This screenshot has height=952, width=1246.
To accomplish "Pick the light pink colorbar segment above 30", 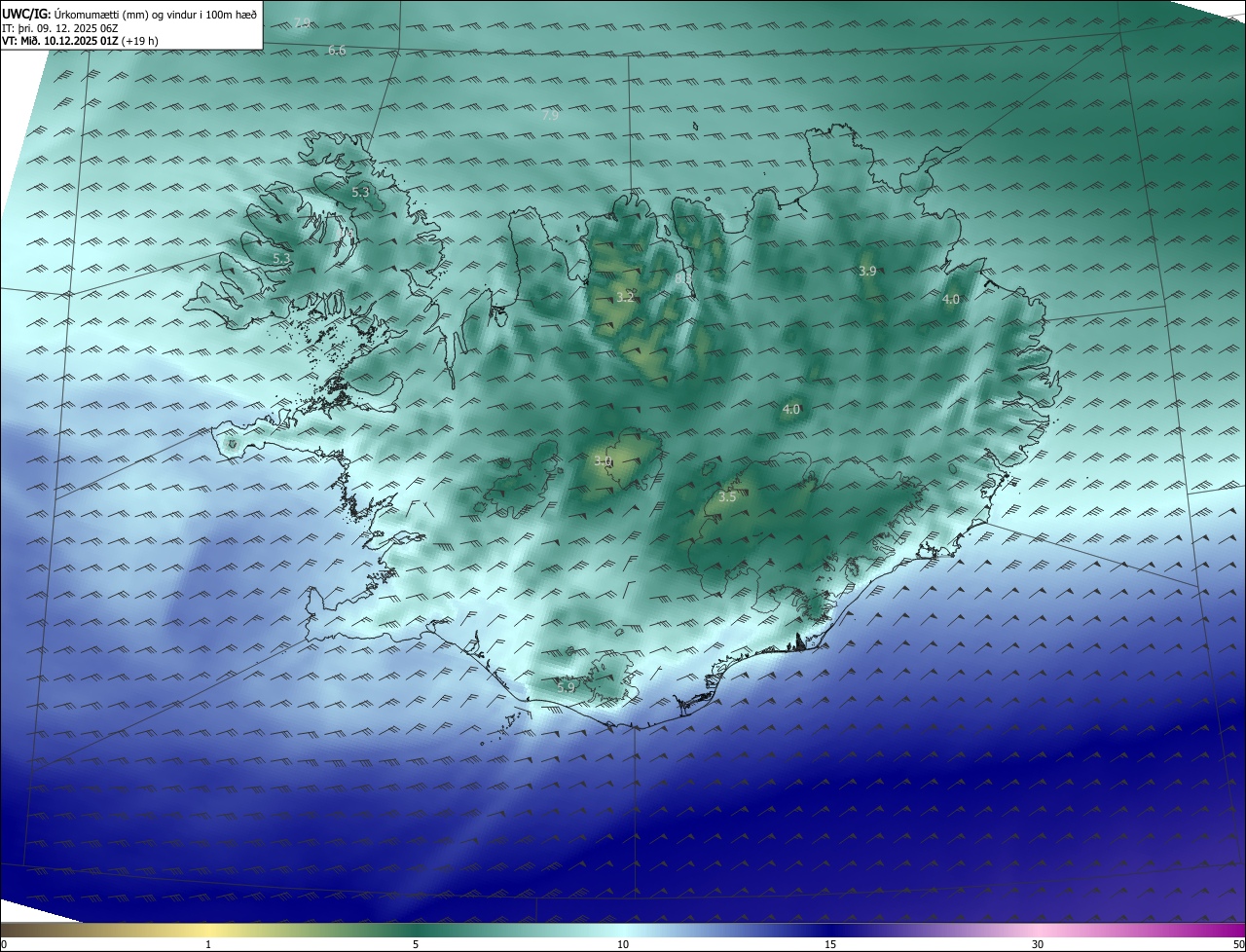I will 1038,930.
